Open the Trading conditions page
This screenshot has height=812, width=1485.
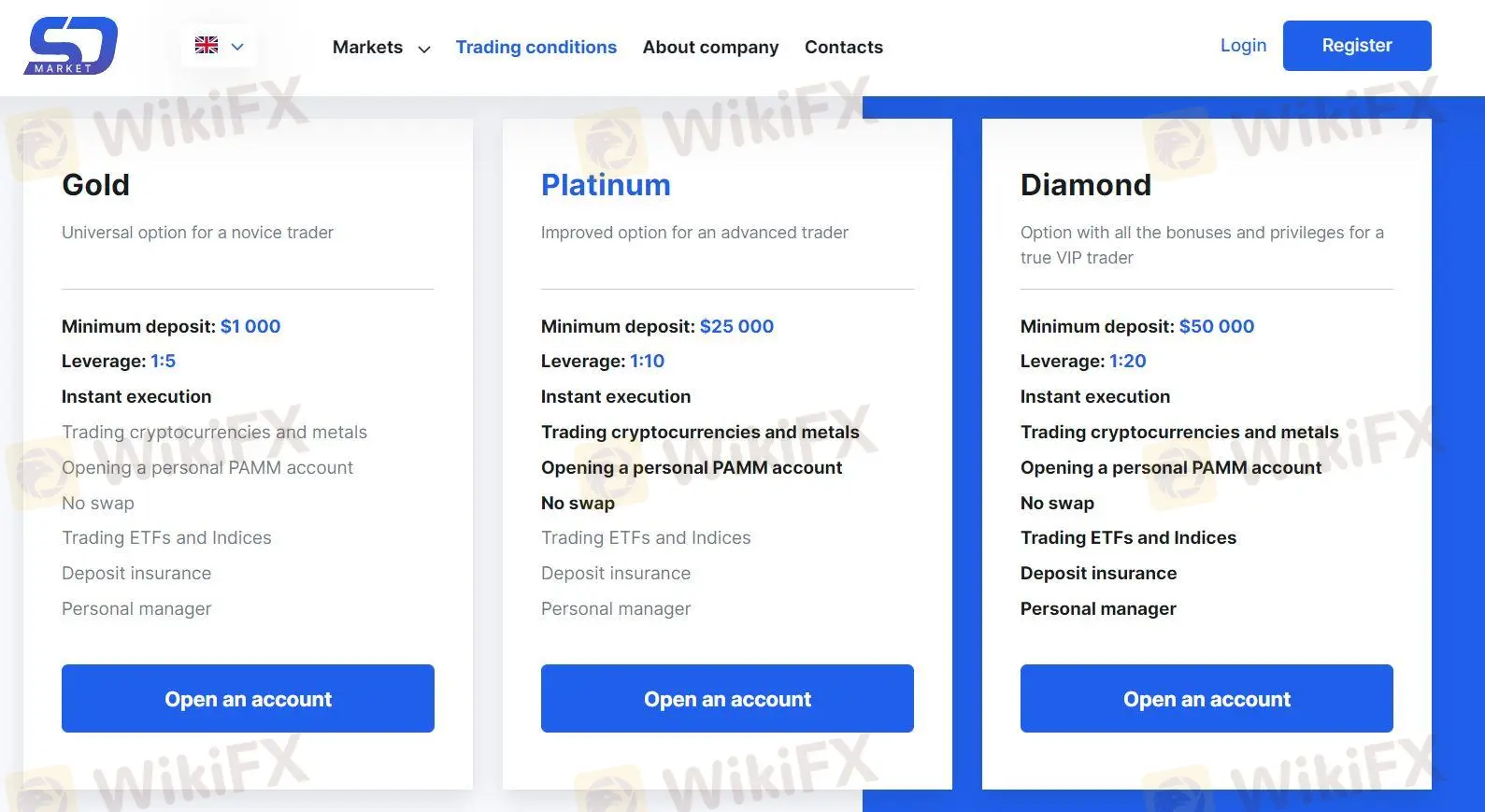(536, 47)
